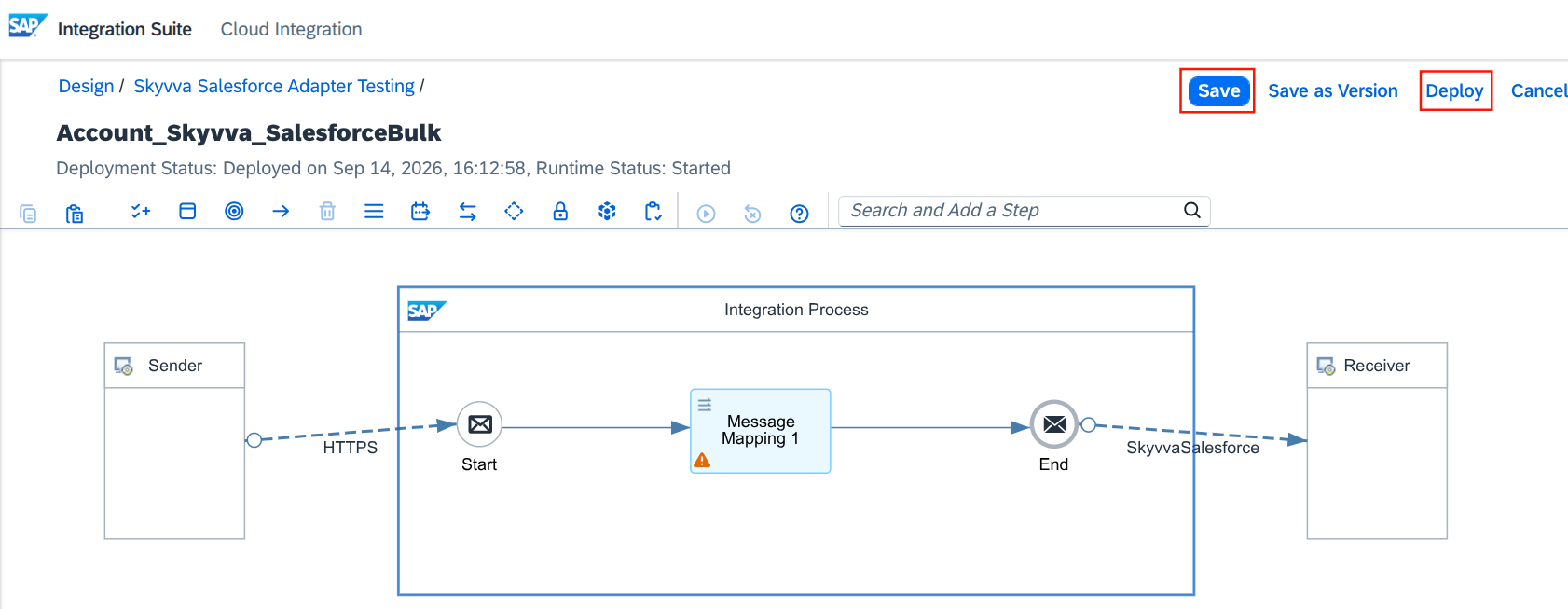Click the paste clipboard icon in toolbar
This screenshot has width=1568, height=609.
[x=75, y=214]
